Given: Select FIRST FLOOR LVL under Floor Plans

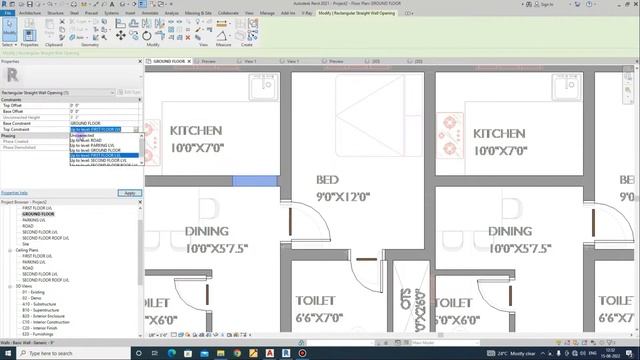Looking at the screenshot, I should (x=37, y=208).
